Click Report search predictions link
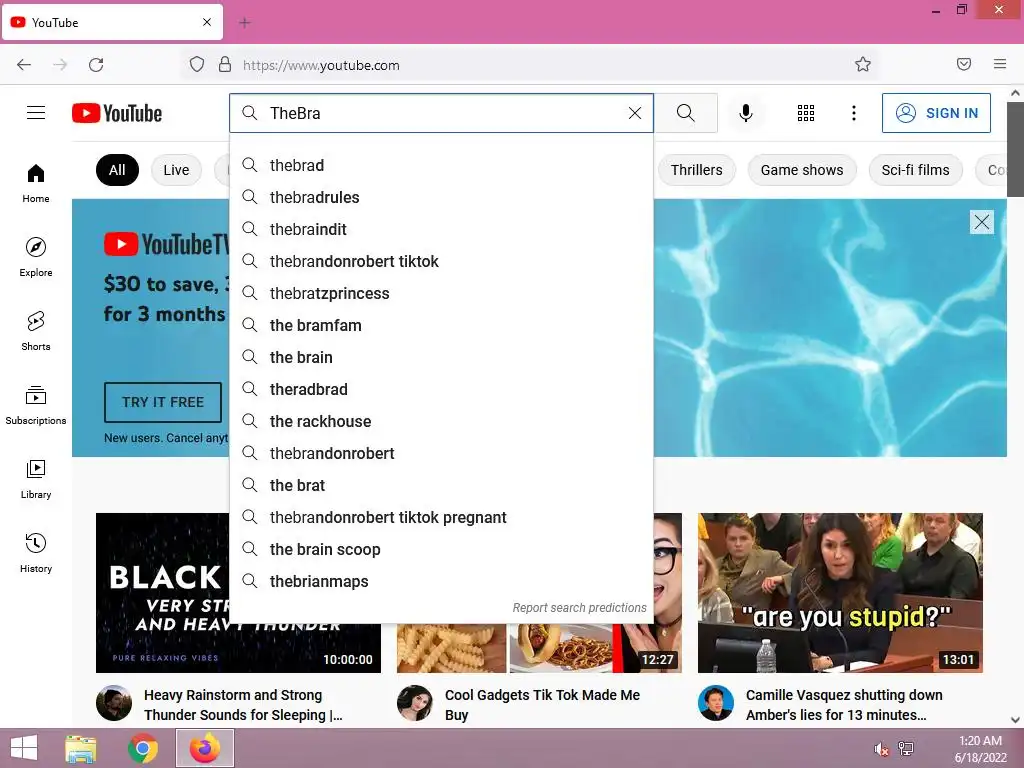 [579, 607]
